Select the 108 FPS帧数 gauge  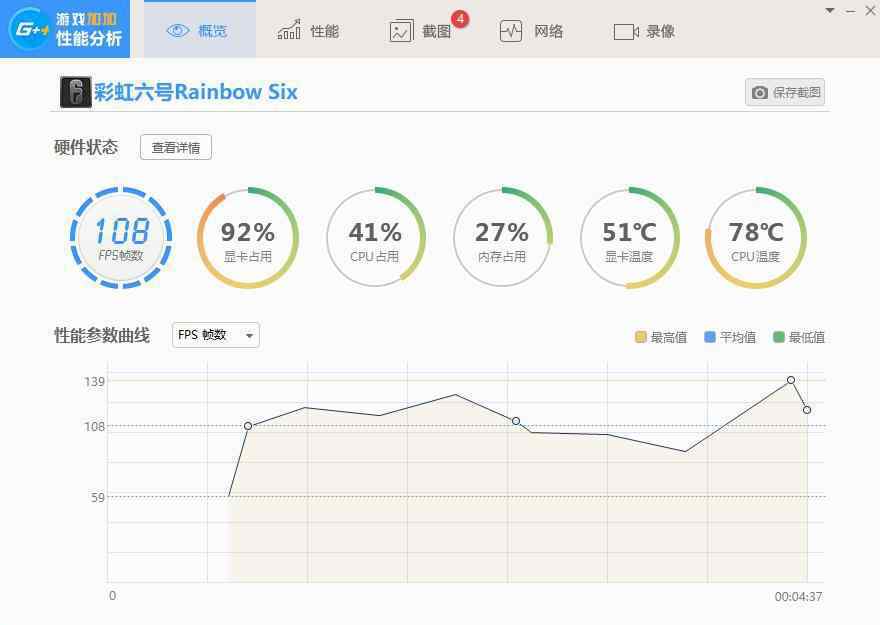click(121, 237)
